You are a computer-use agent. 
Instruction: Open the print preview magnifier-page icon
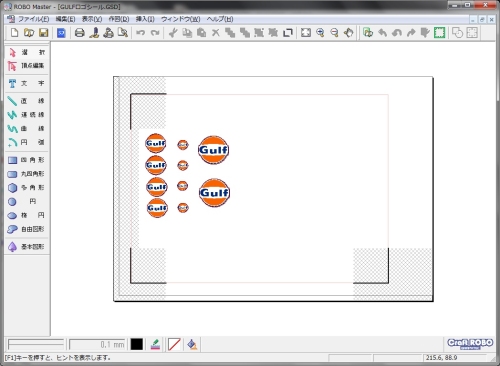(x=123, y=33)
